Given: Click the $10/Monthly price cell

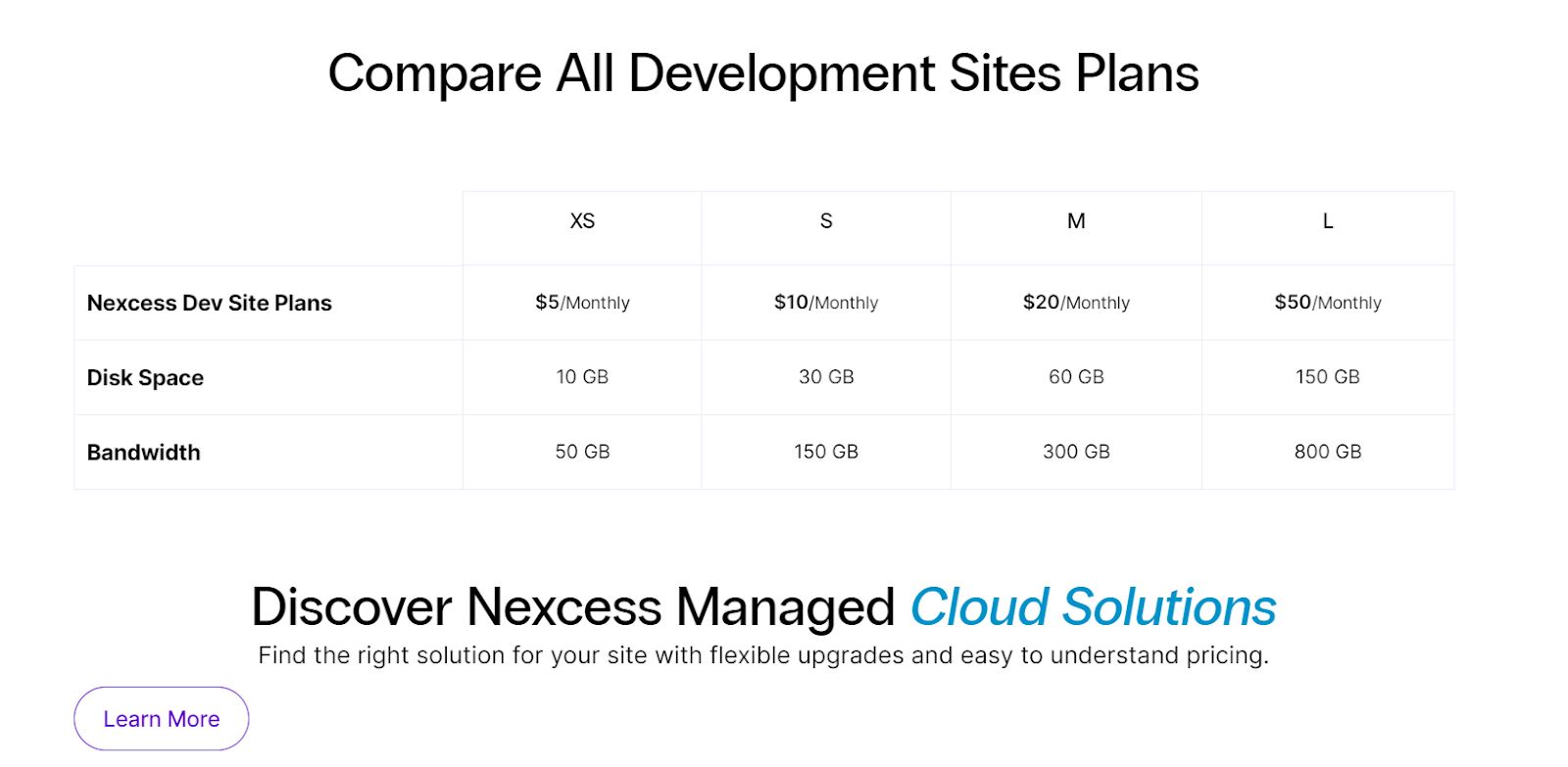Looking at the screenshot, I should pos(826,303).
